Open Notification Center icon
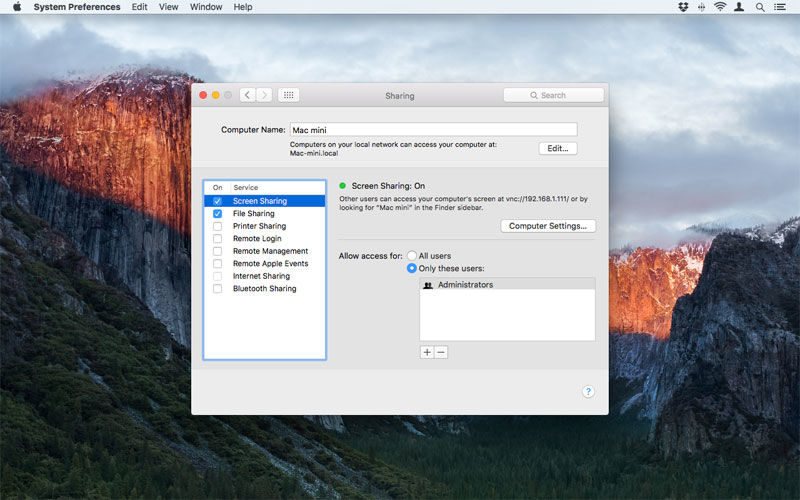The height and width of the screenshot is (500, 800). click(780, 7)
